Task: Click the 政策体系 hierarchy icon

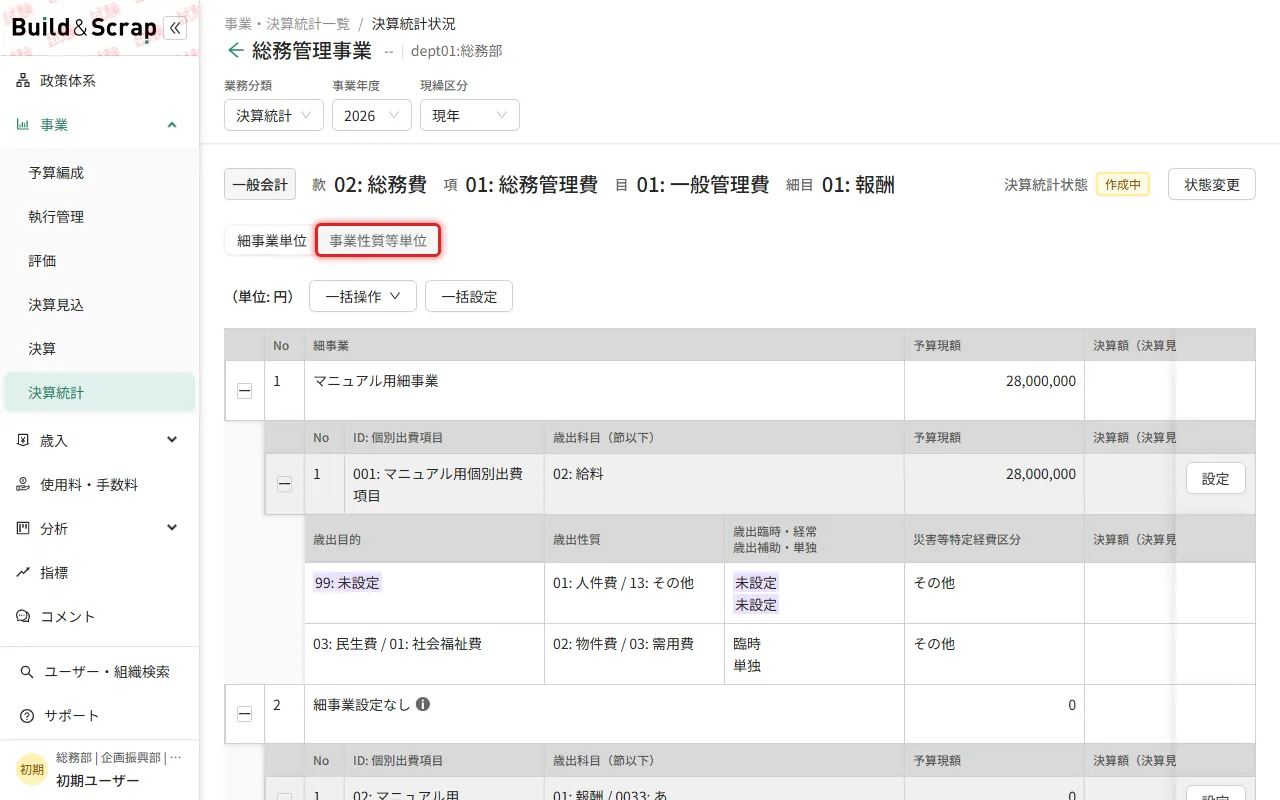Action: 23,81
